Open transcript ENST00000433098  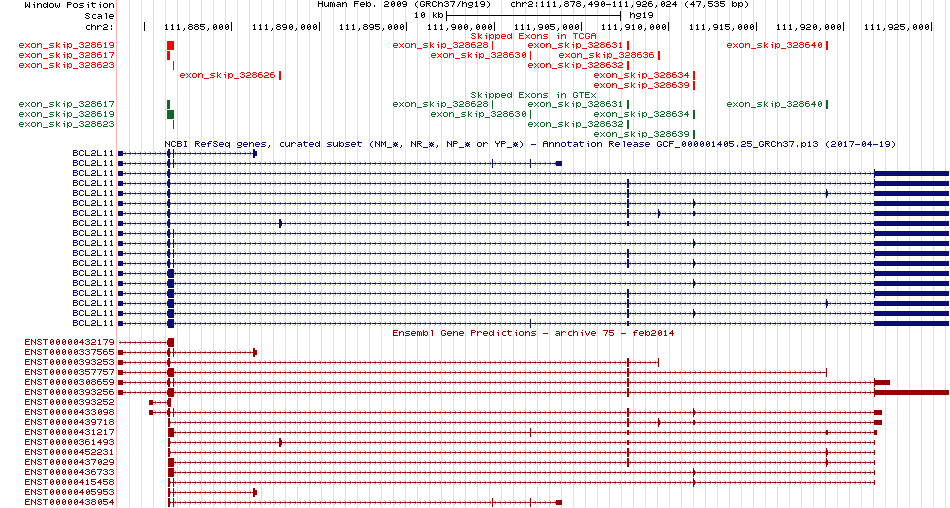[70, 412]
